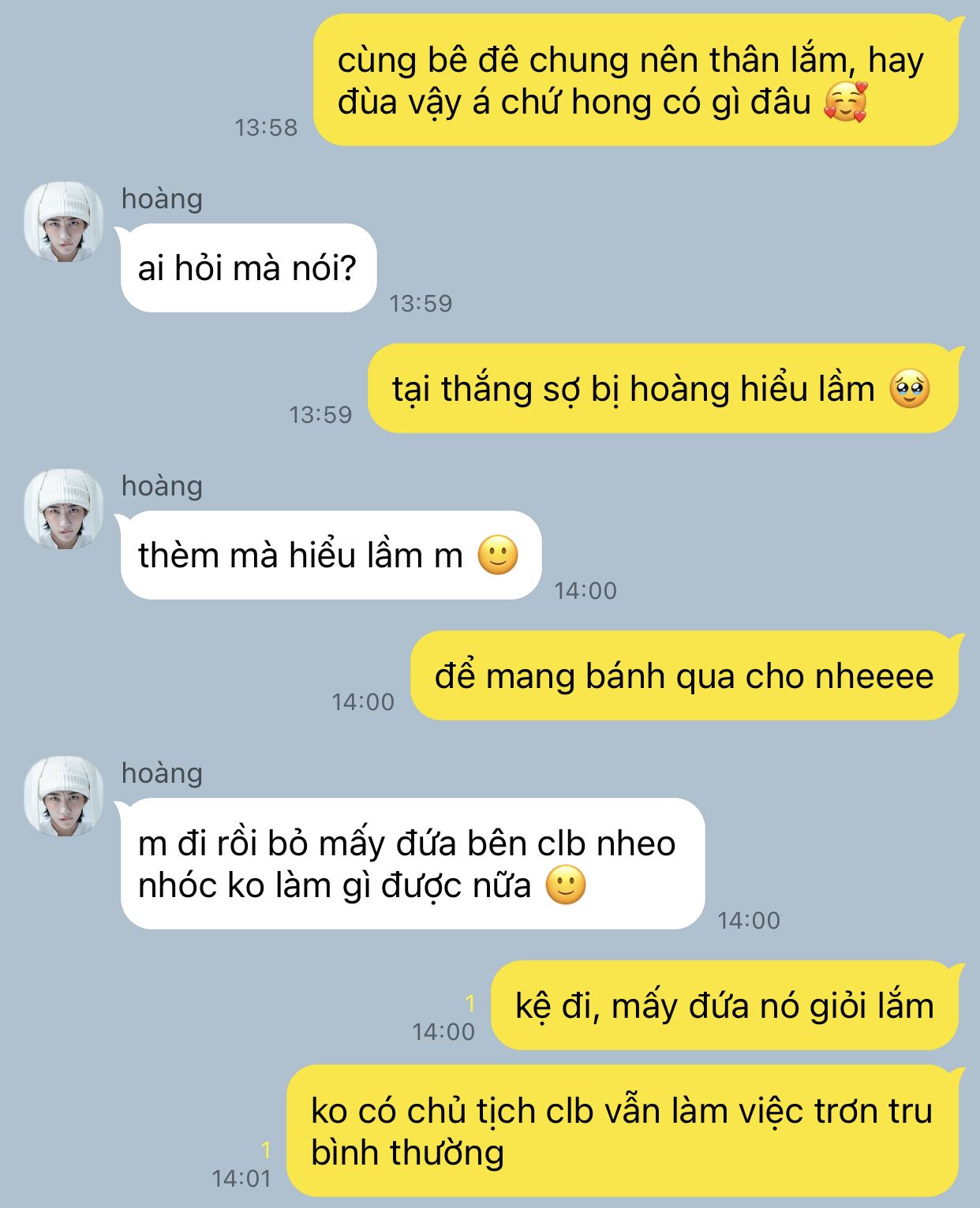Image resolution: width=980 pixels, height=1208 pixels.
Task: Tap the smiley emoji after "được nữa"
Action: 566,884
